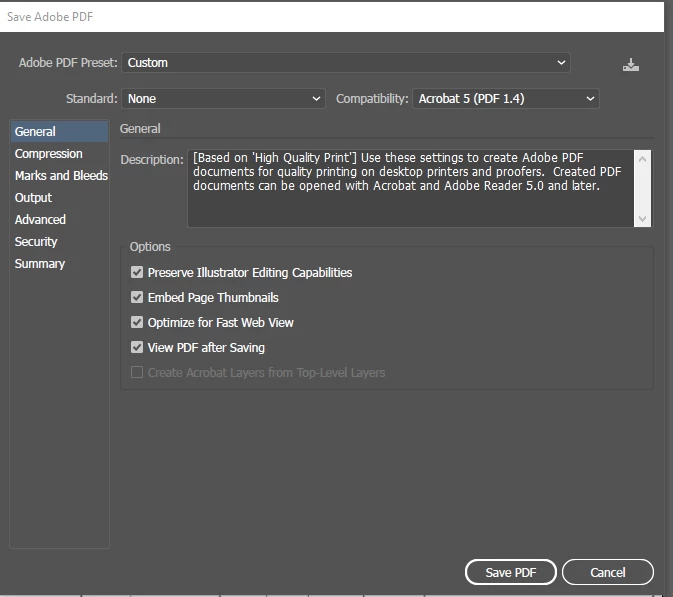Screen dimensions: 673x597
Task: Switch to the Compression section
Action: pos(60,154)
